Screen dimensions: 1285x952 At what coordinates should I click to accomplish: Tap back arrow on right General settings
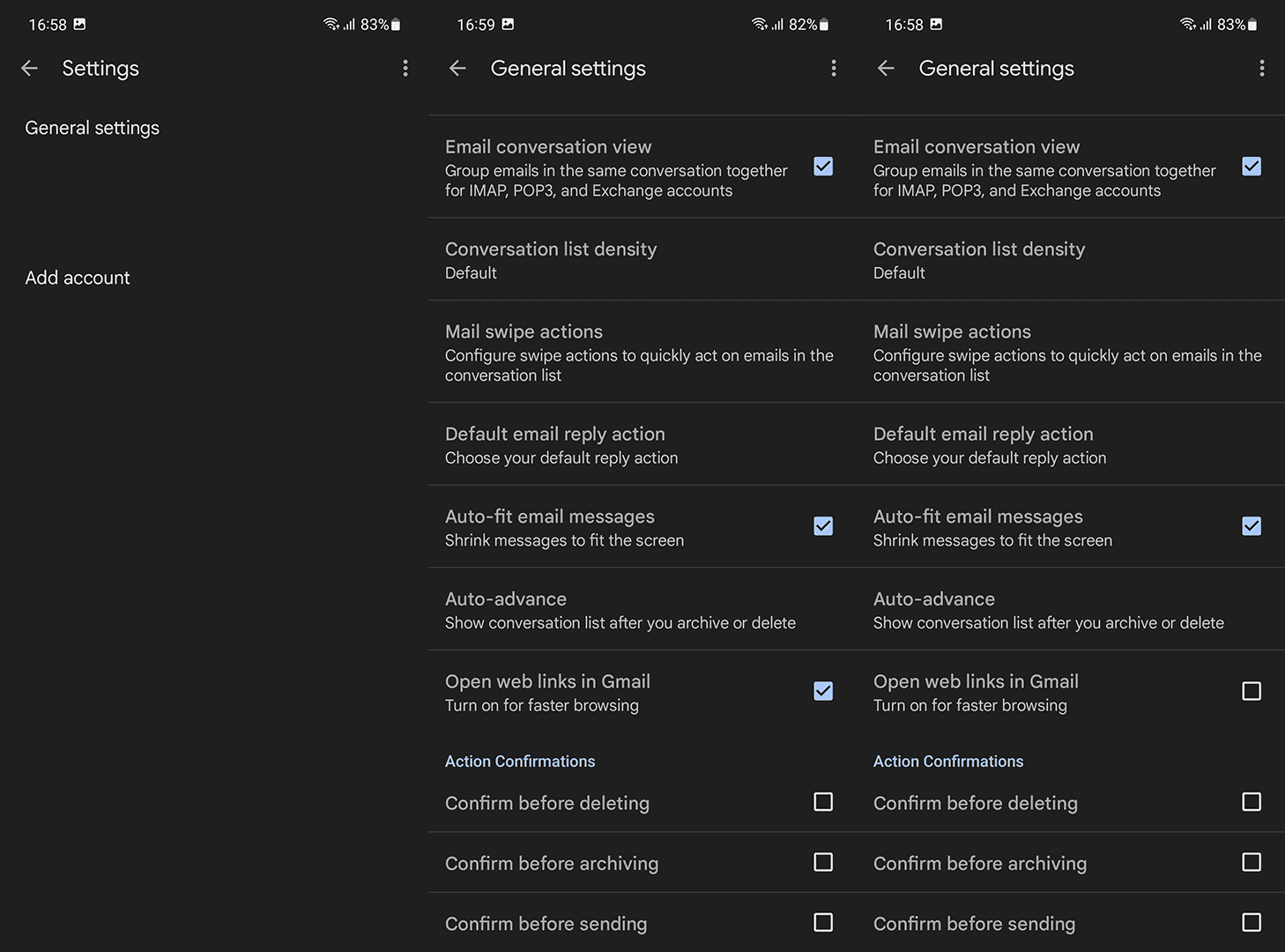(x=886, y=68)
